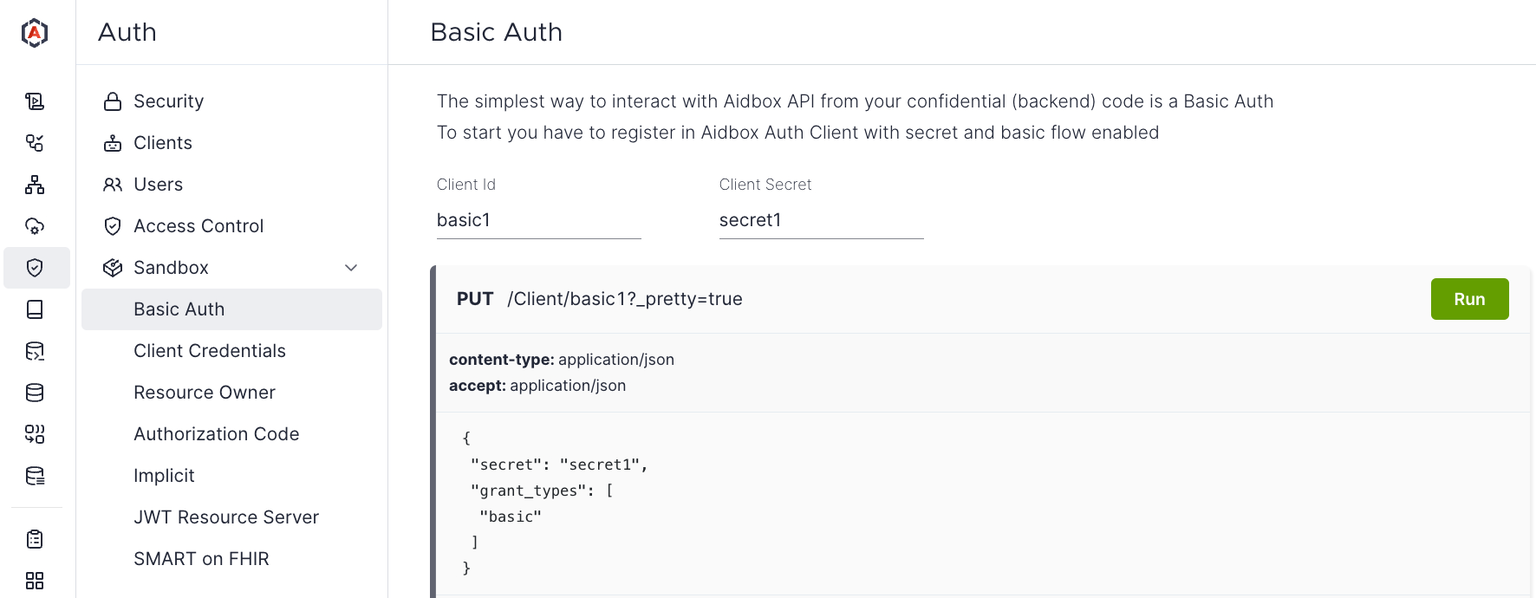Collapse the Sandbox section chevron

pos(351,268)
